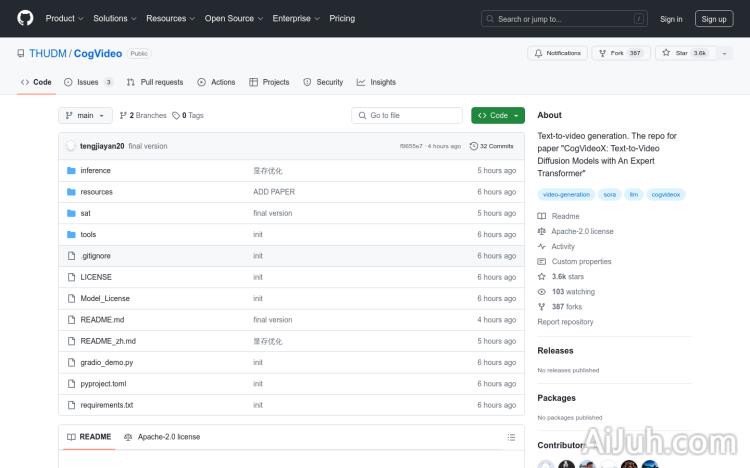Viewport: 750px width, 468px height.
Task: Expand the green Code dropdown button
Action: coord(497,116)
